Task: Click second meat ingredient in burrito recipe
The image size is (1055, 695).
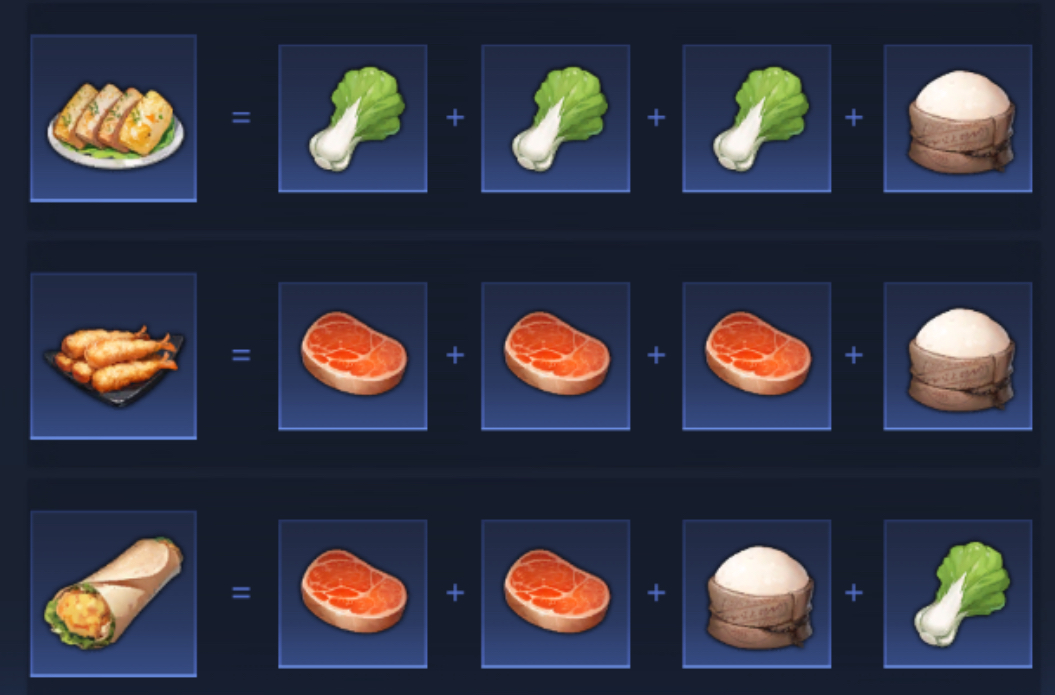Action: tap(556, 593)
